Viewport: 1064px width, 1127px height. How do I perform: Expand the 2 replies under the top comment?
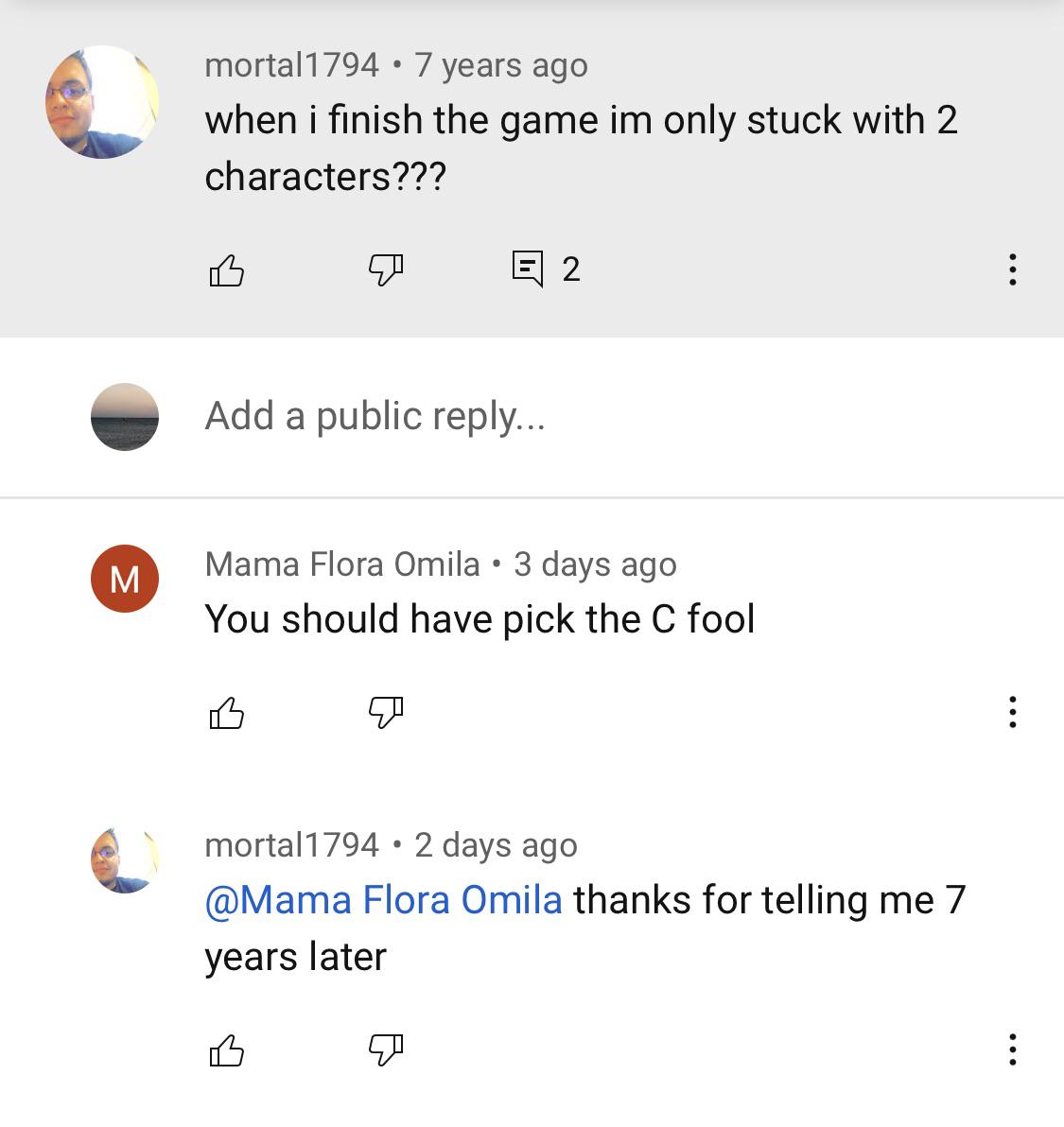[x=549, y=269]
